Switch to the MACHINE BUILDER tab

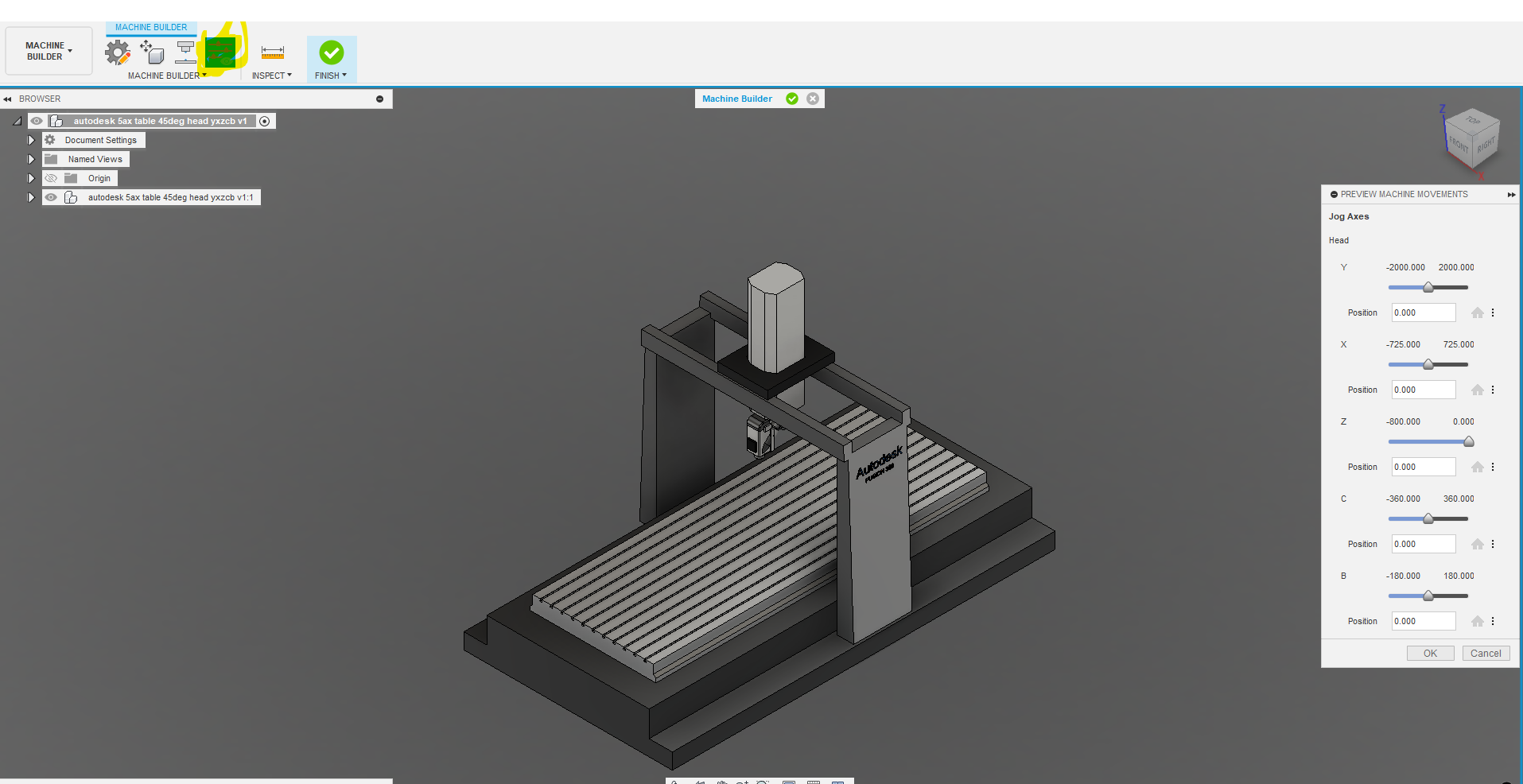click(x=151, y=27)
